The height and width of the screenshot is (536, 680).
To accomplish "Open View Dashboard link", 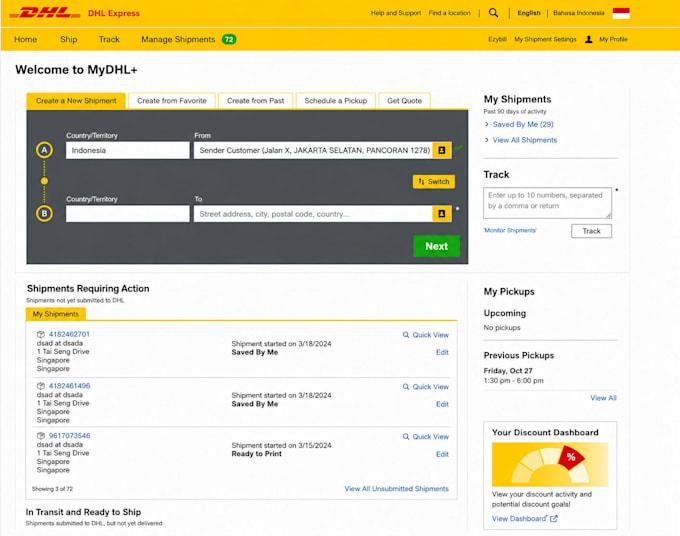I will click(519, 519).
